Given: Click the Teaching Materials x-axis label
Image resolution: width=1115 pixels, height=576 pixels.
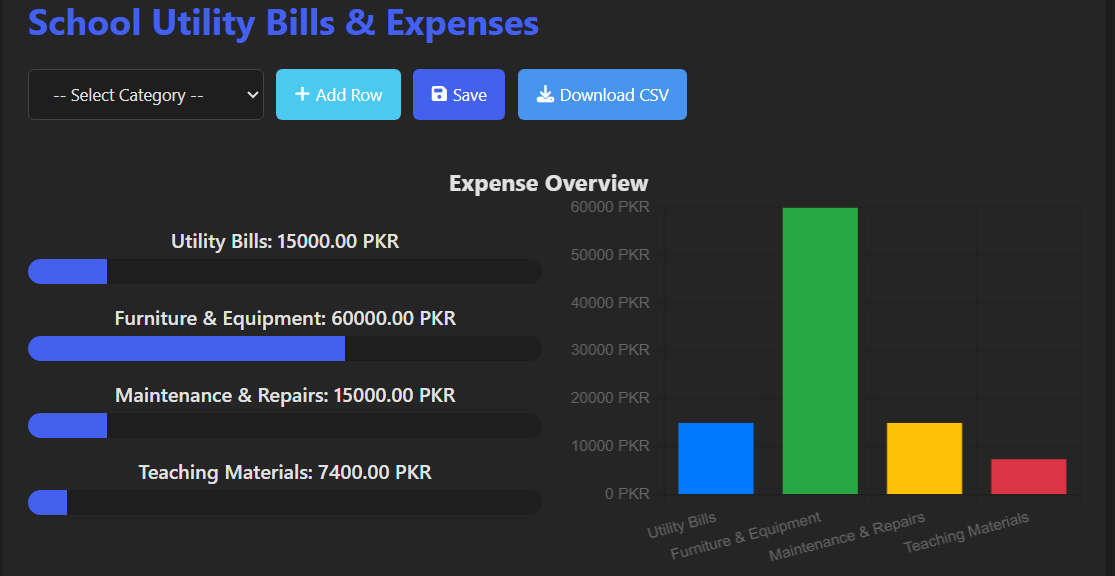Looking at the screenshot, I should pyautogui.click(x=967, y=533).
